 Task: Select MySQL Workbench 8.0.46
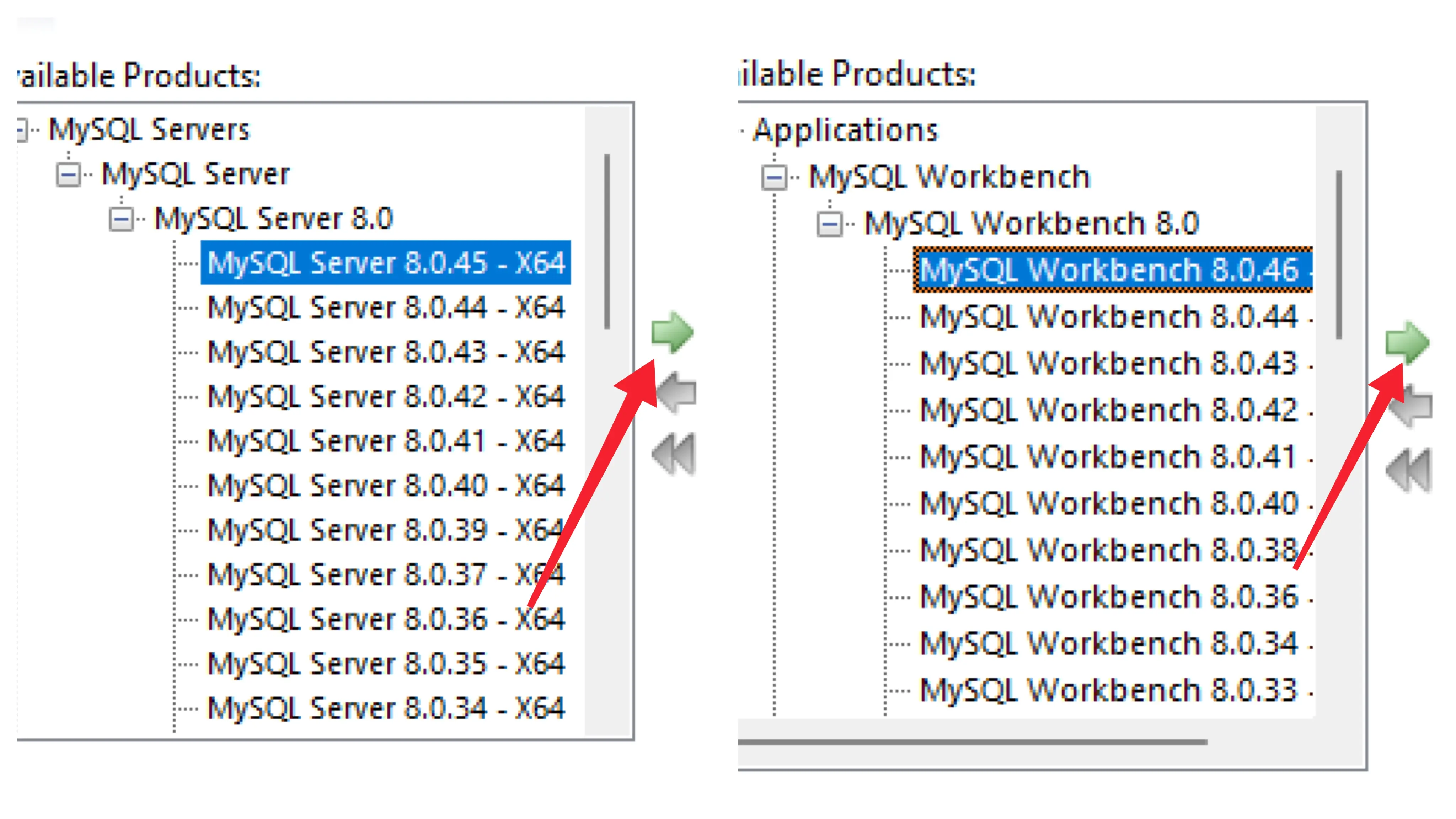1113,269
